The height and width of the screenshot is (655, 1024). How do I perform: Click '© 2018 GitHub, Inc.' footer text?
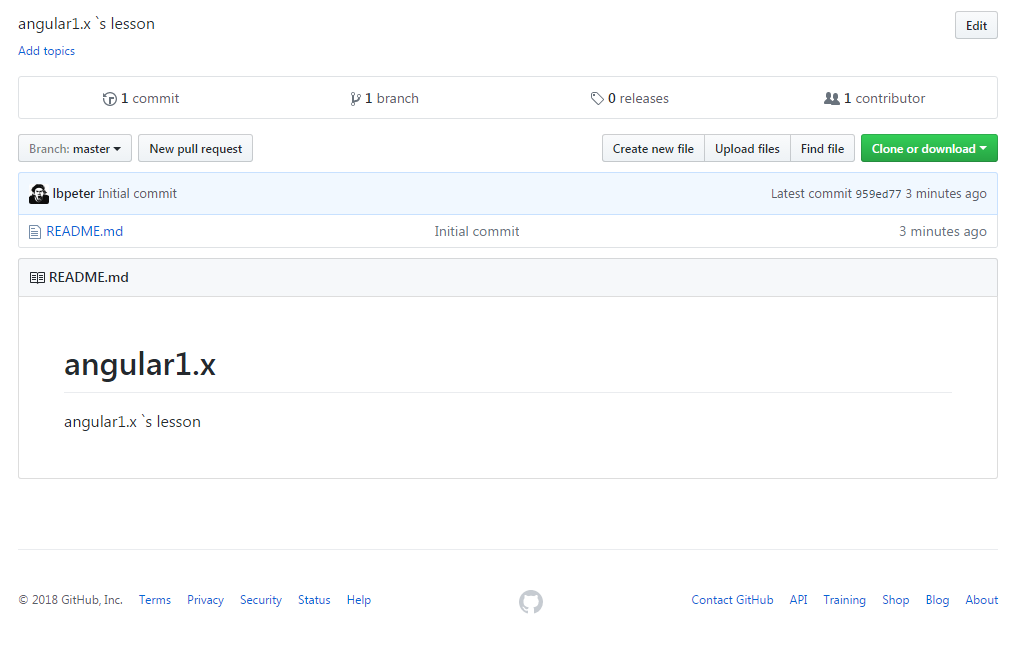click(71, 600)
